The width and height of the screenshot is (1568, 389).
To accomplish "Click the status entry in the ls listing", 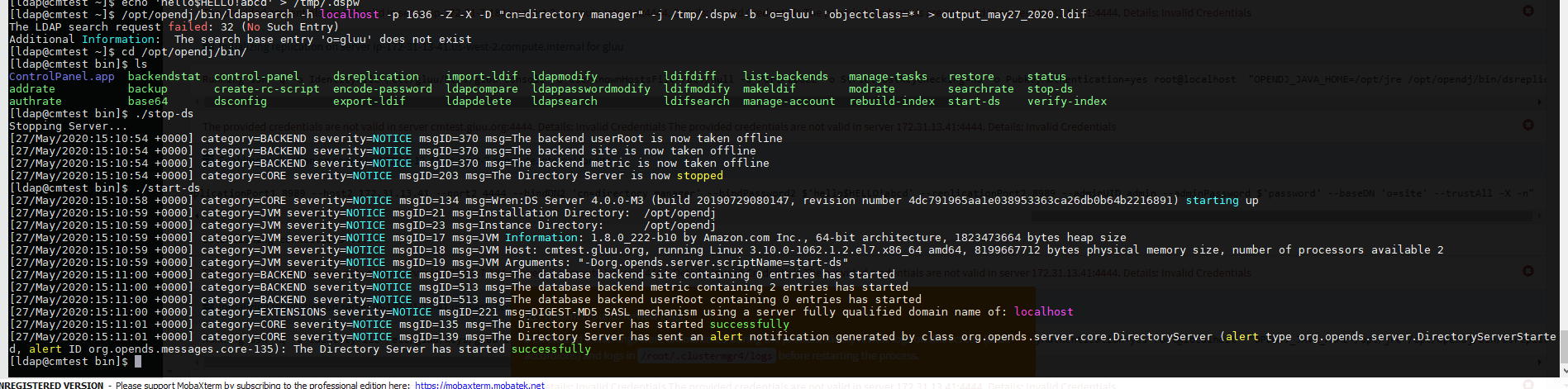I will coord(1047,76).
